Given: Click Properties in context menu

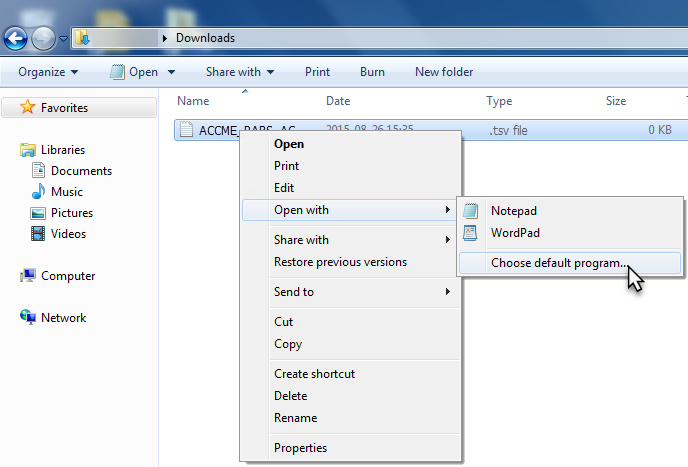Looking at the screenshot, I should 300,448.
